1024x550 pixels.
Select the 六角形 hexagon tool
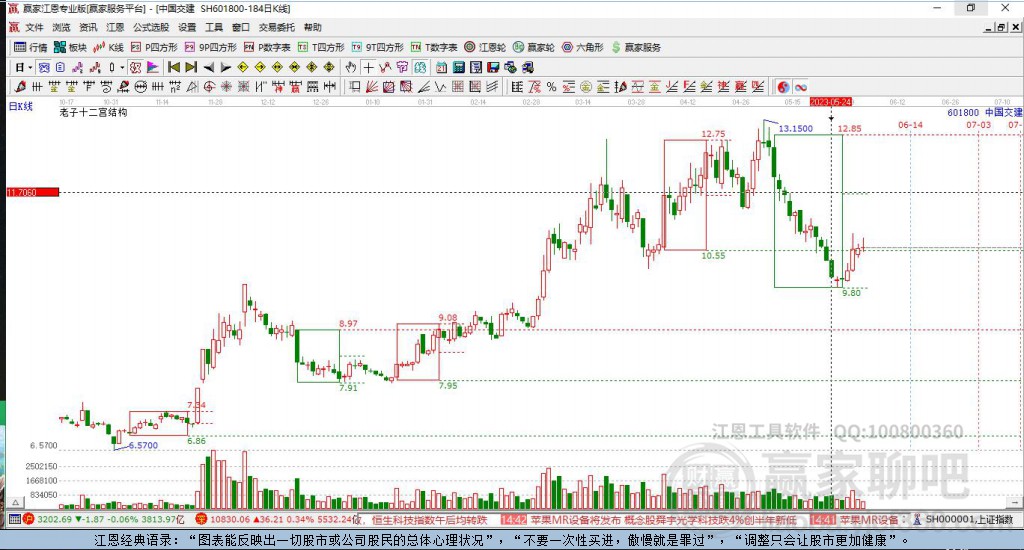(x=583, y=47)
